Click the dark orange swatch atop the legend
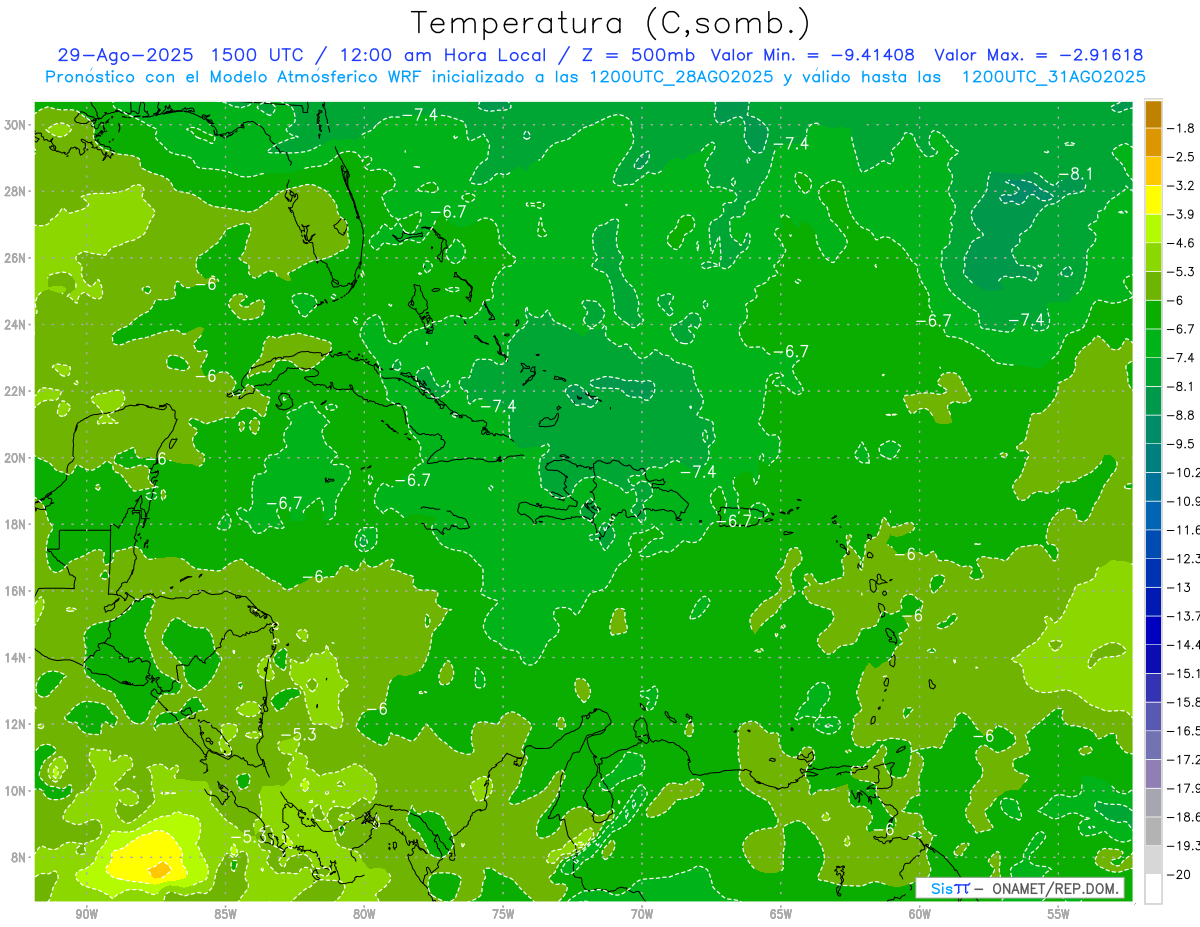The width and height of the screenshot is (1200, 927). click(x=1153, y=114)
